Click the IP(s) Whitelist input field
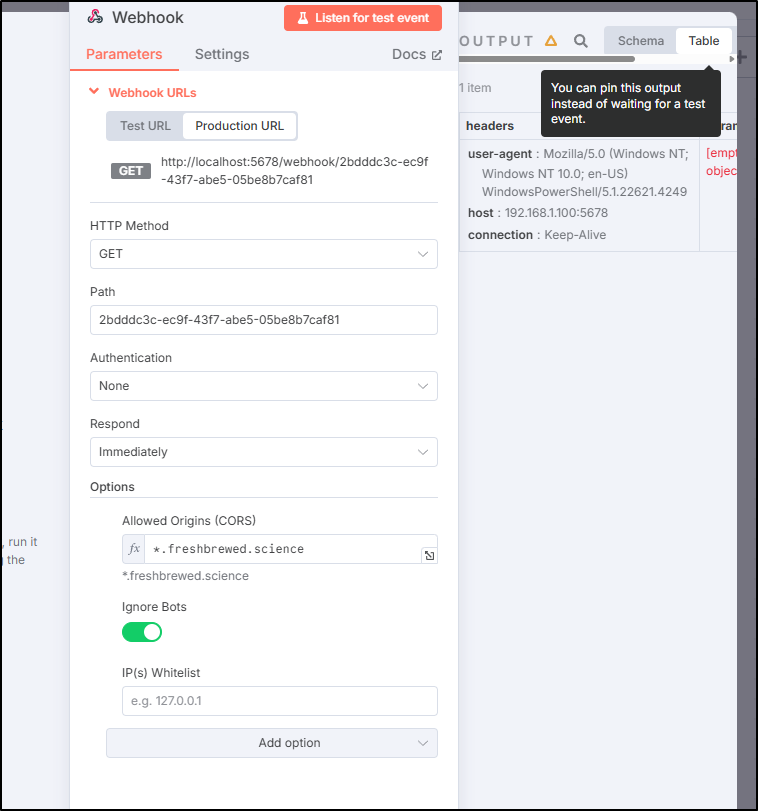 [x=280, y=701]
